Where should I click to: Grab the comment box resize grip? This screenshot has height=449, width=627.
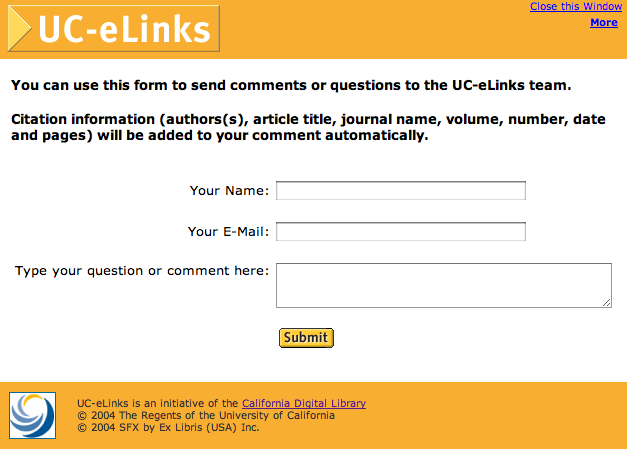point(607,303)
